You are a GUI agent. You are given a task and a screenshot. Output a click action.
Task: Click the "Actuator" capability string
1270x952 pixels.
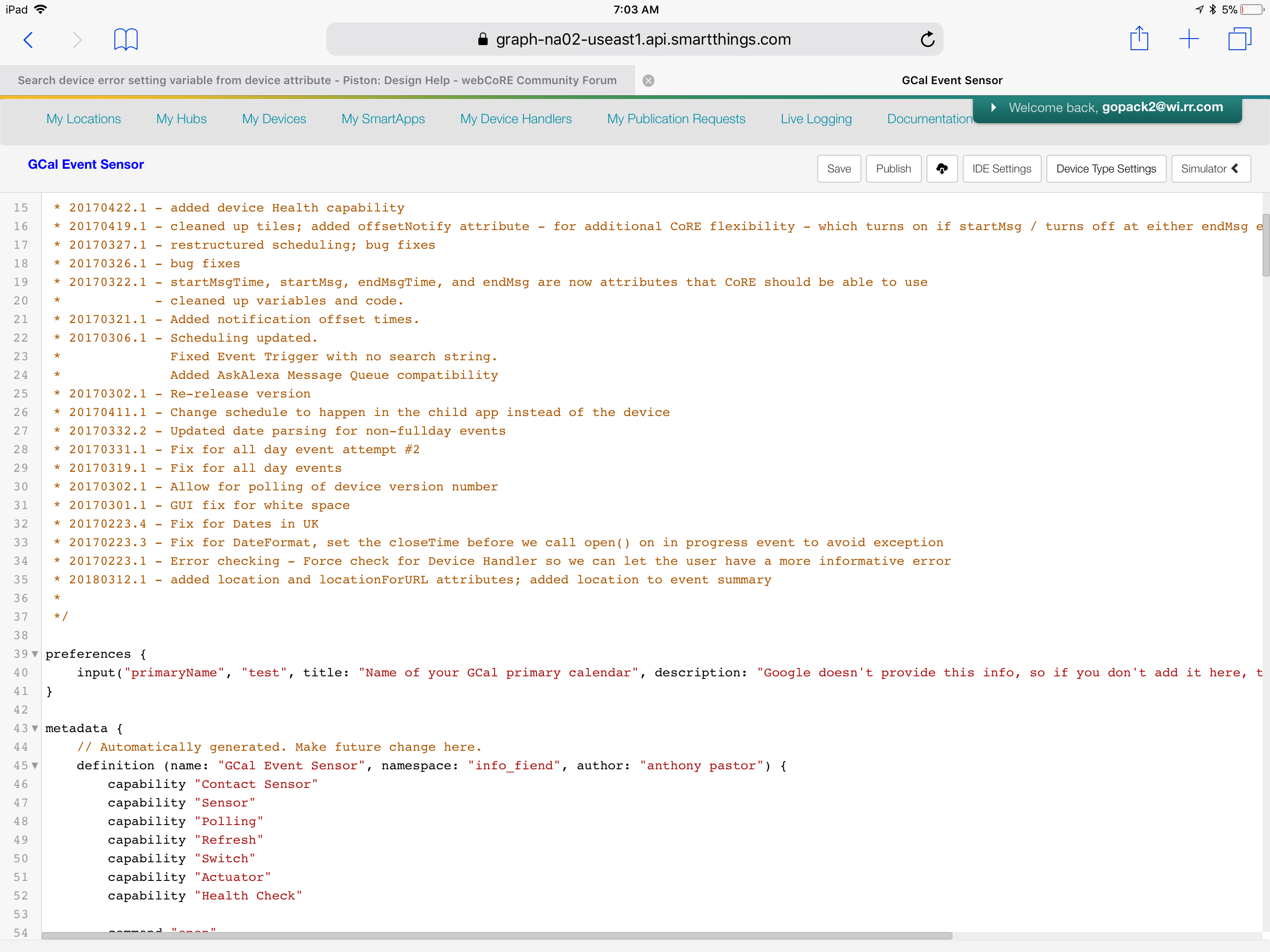tap(232, 877)
